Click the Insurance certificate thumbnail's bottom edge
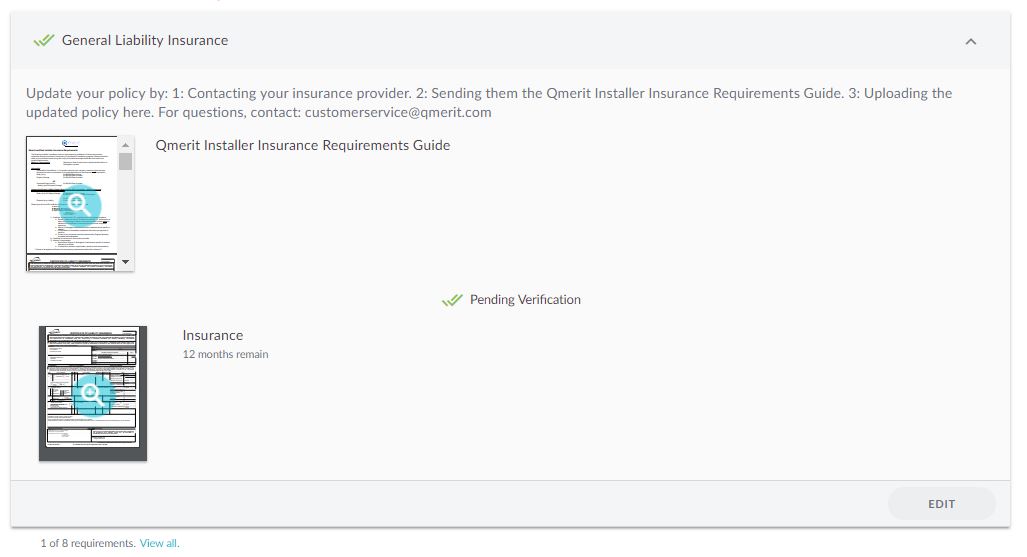 click(93, 457)
